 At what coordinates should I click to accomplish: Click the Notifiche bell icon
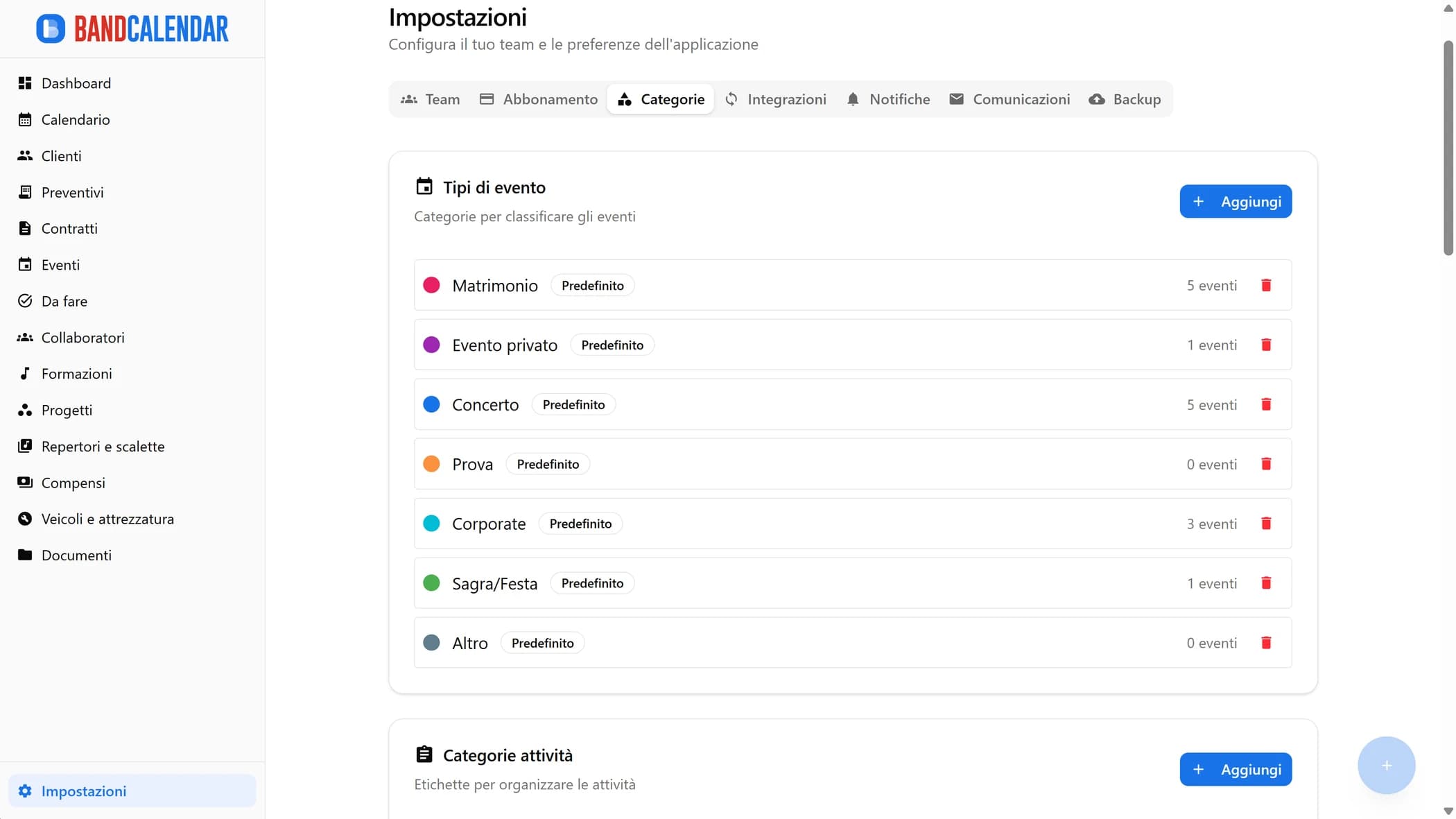852,99
